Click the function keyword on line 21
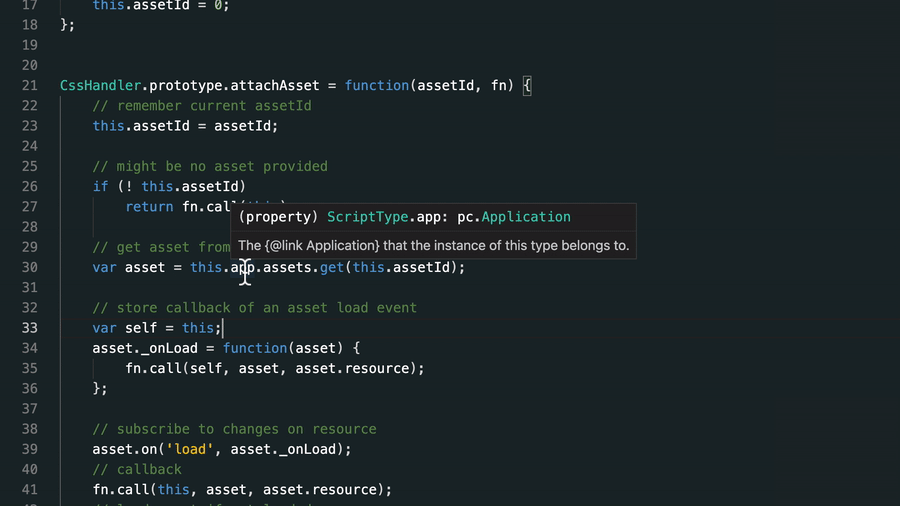The width and height of the screenshot is (900, 506). tap(376, 86)
